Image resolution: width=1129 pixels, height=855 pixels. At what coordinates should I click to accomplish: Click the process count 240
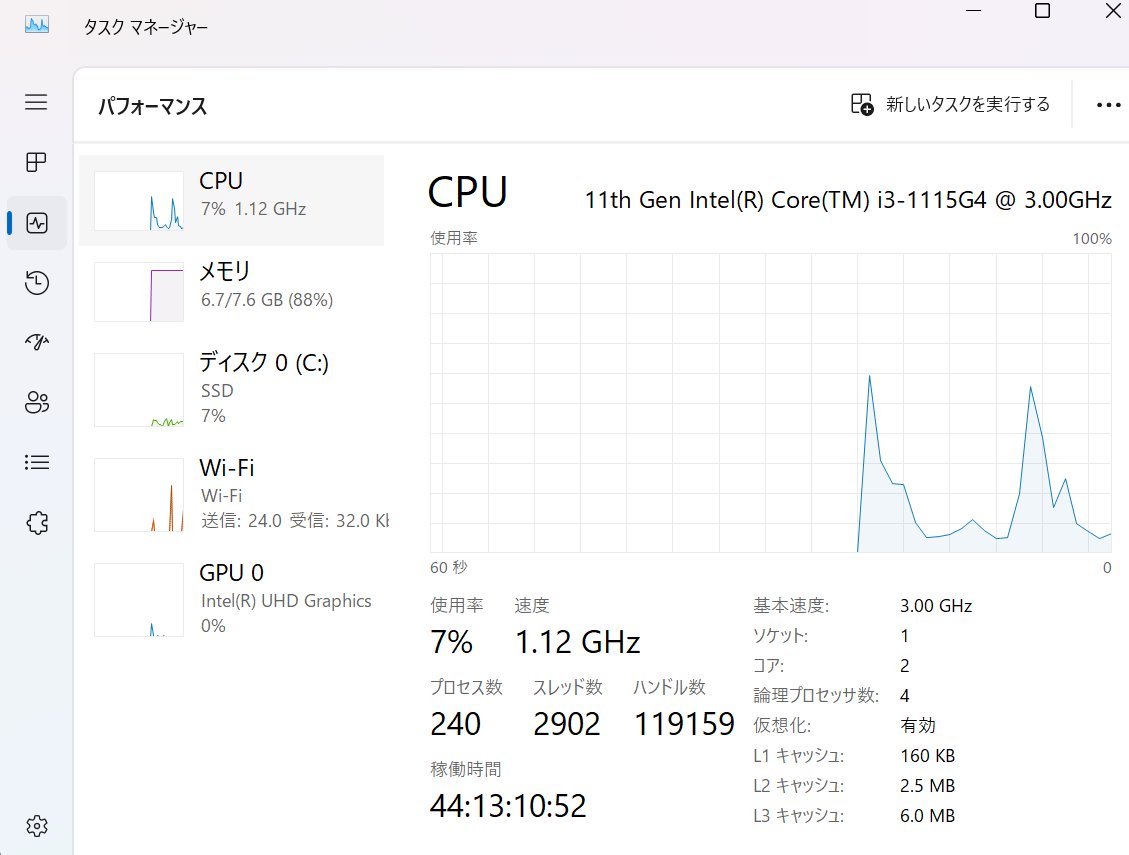[x=455, y=724]
